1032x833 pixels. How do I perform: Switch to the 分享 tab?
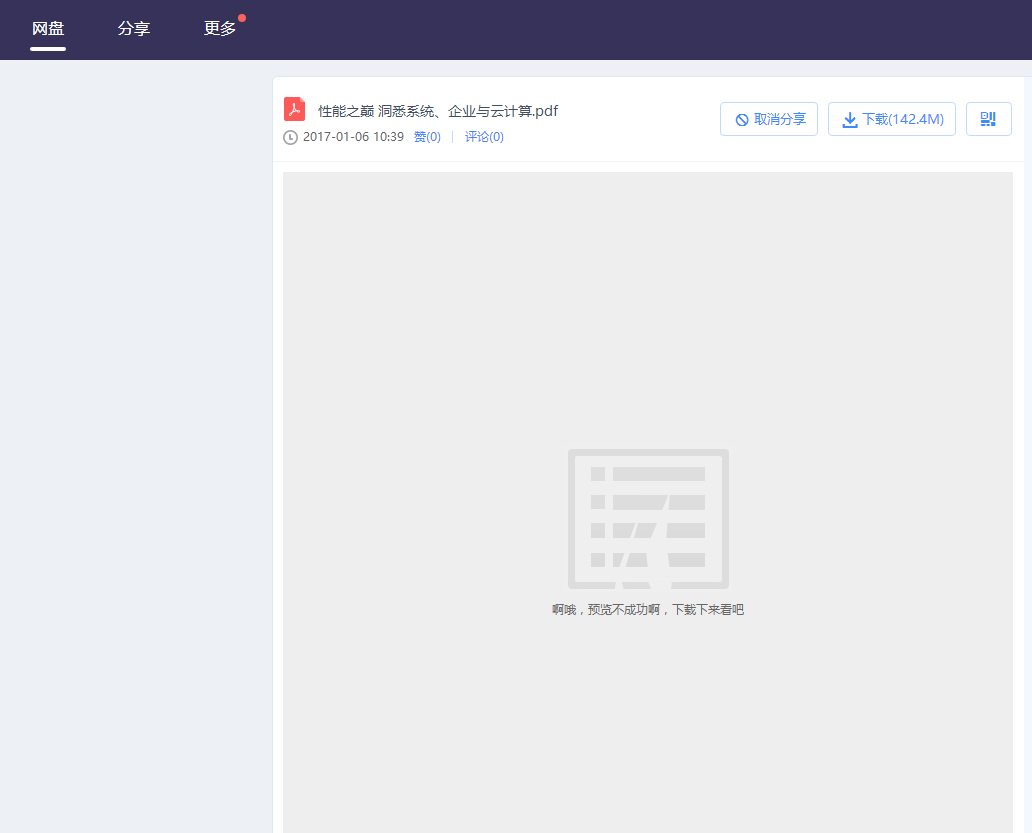134,28
